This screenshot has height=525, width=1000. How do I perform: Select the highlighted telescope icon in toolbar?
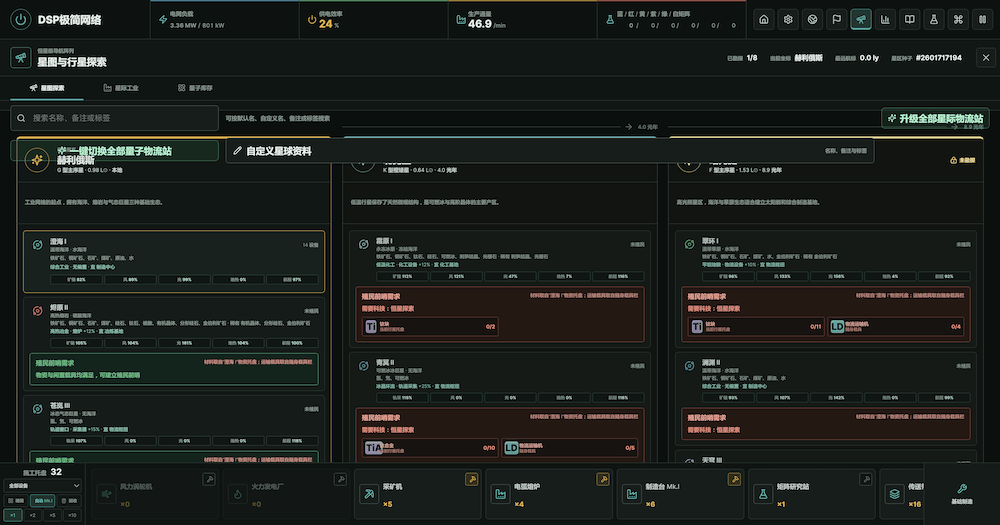coord(860,19)
